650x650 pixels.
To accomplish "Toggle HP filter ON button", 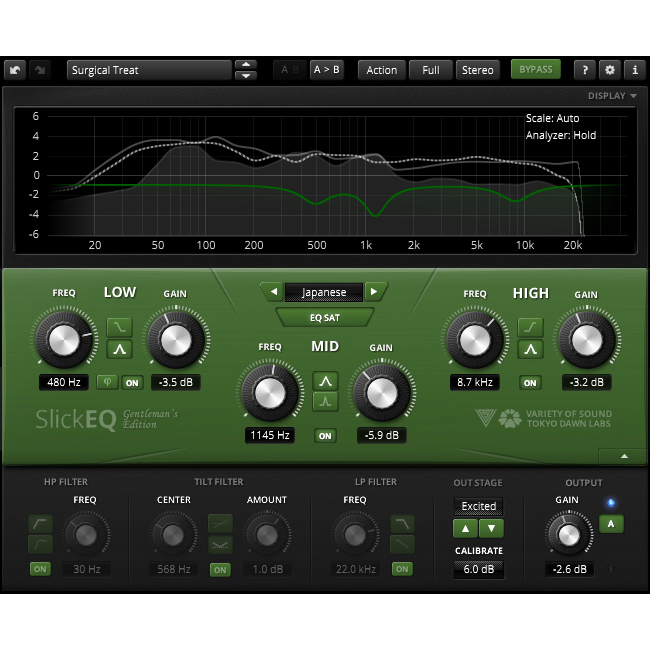I will point(40,569).
